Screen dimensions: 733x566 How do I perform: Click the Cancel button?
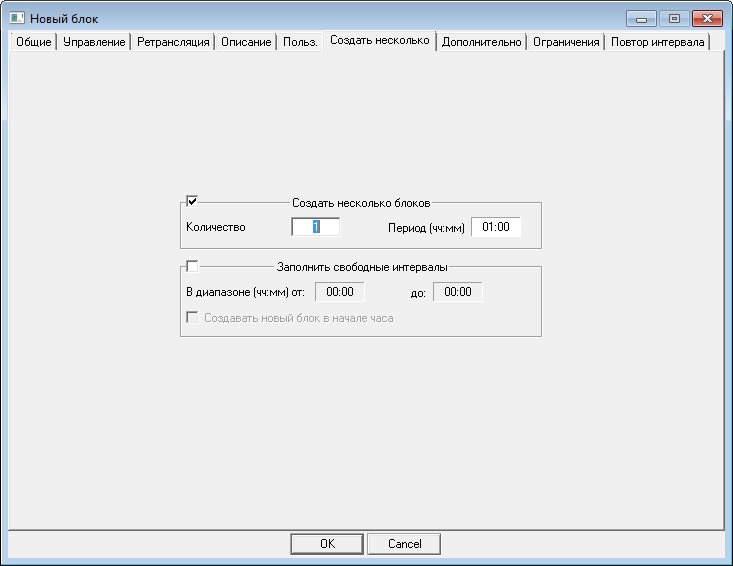[404, 544]
